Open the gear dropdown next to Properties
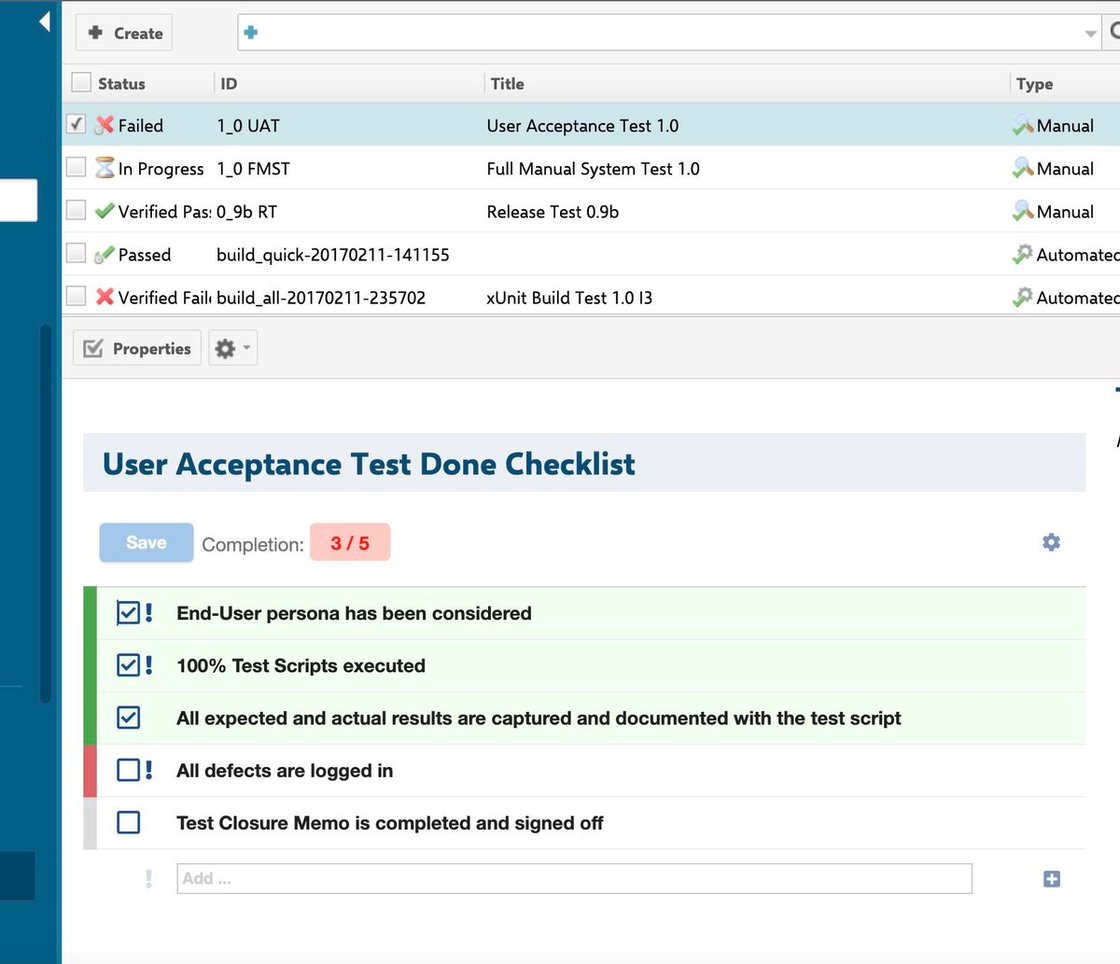This screenshot has height=964, width=1120. (x=232, y=348)
